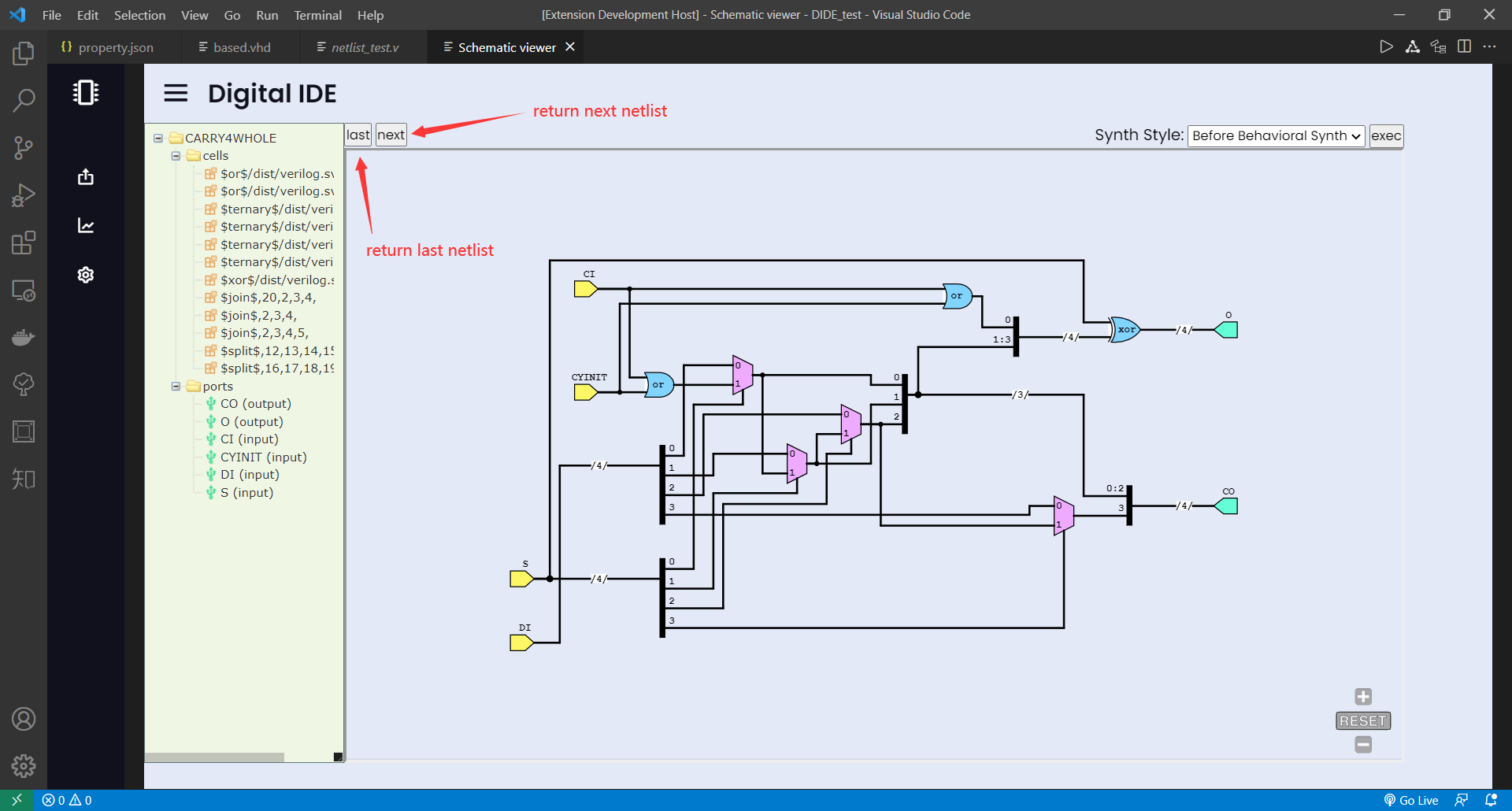Open the Terminal menu
The width and height of the screenshot is (1512, 811).
coord(317,15)
